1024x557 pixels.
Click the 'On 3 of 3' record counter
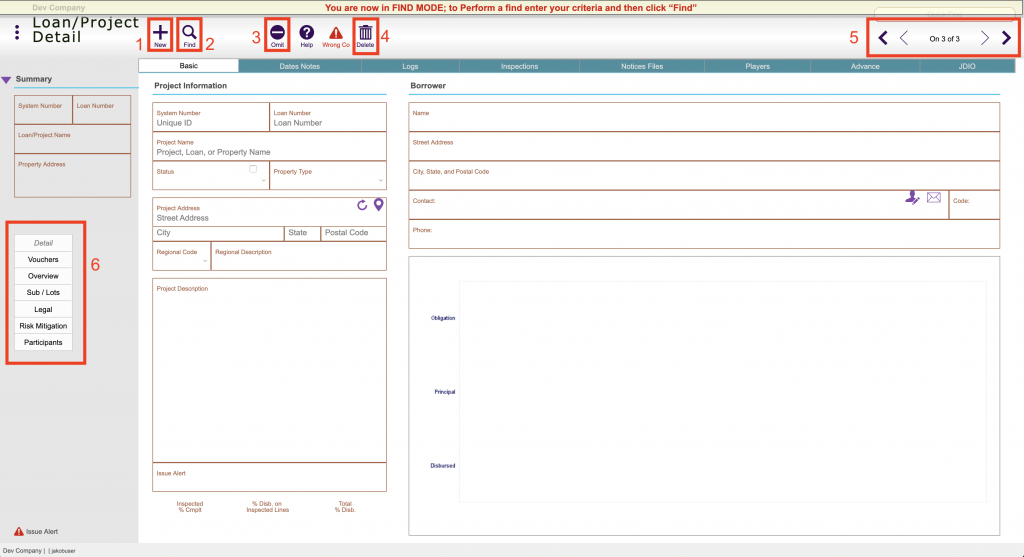pos(944,39)
